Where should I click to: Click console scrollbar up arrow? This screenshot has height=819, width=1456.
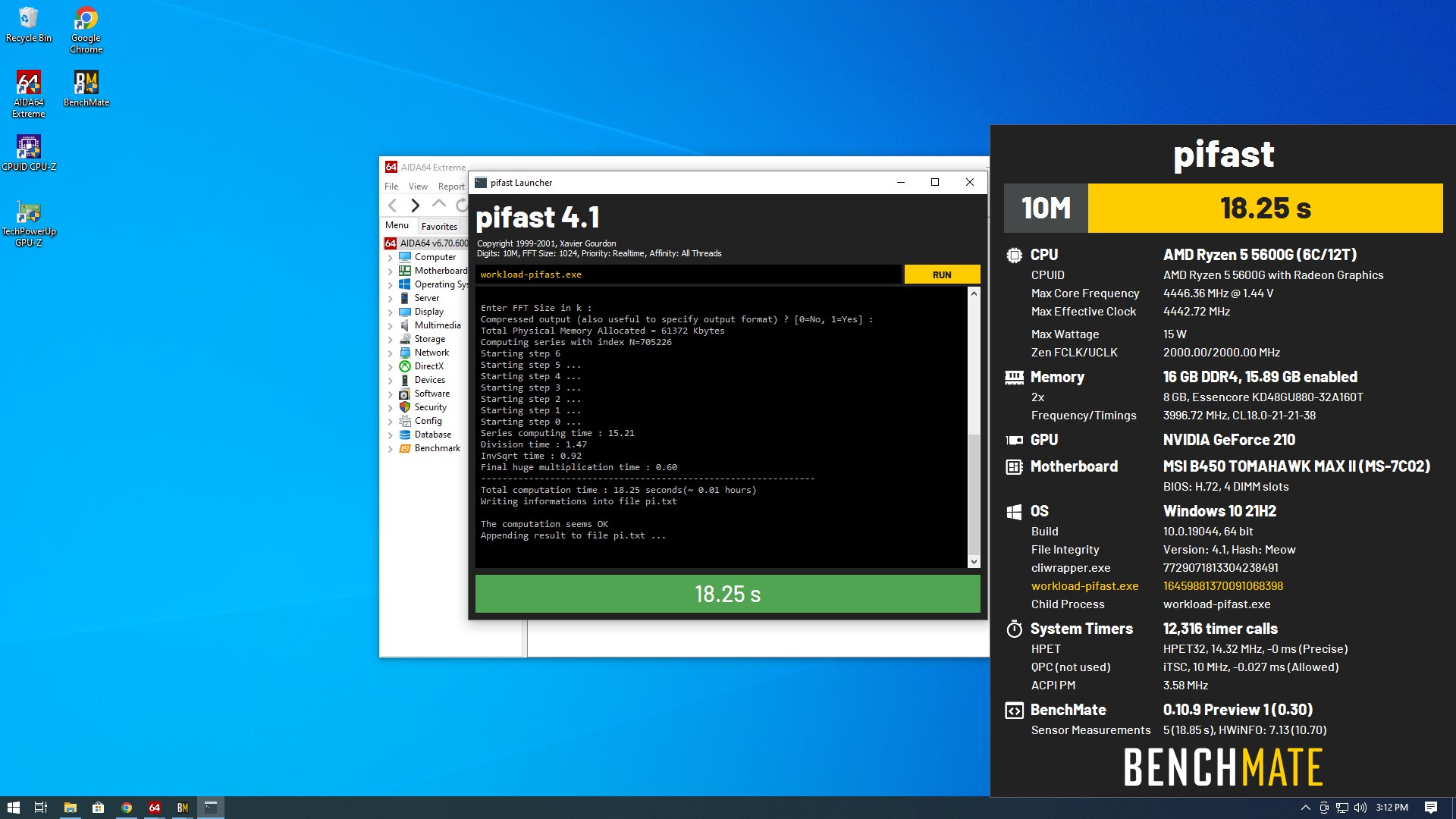(x=974, y=293)
